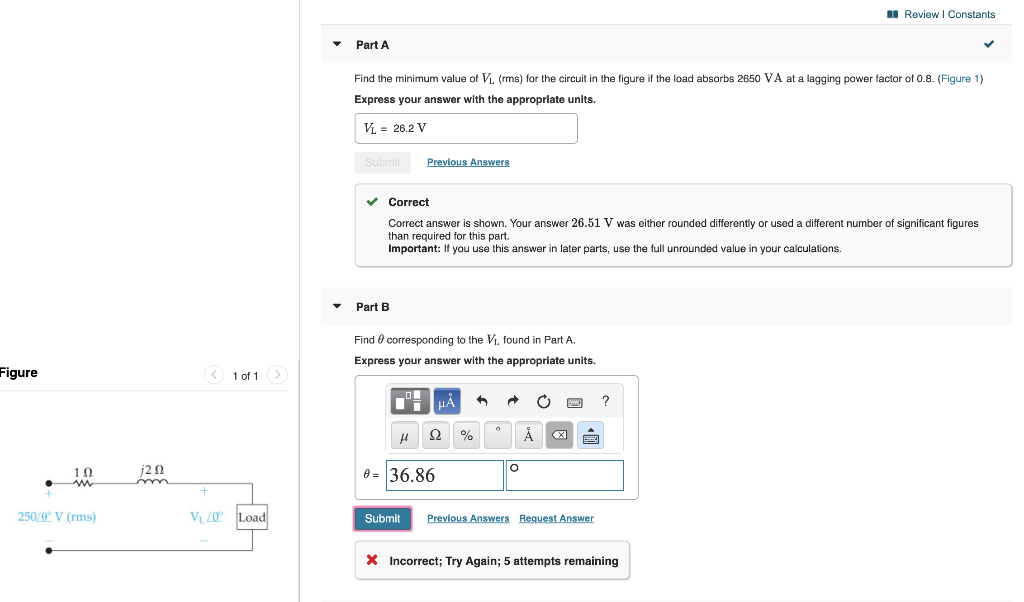Click the 'Part A' heading text

[372, 45]
